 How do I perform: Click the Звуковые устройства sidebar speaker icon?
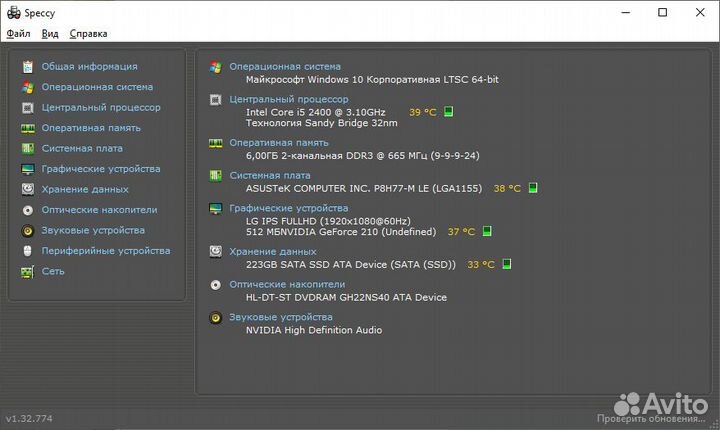[x=28, y=230]
